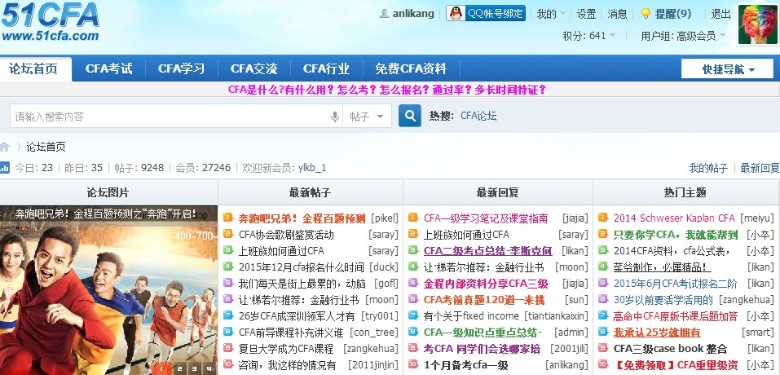Click rank 6 badge beside CFA考前真题120道
The image size is (780, 375).
(x=413, y=299)
